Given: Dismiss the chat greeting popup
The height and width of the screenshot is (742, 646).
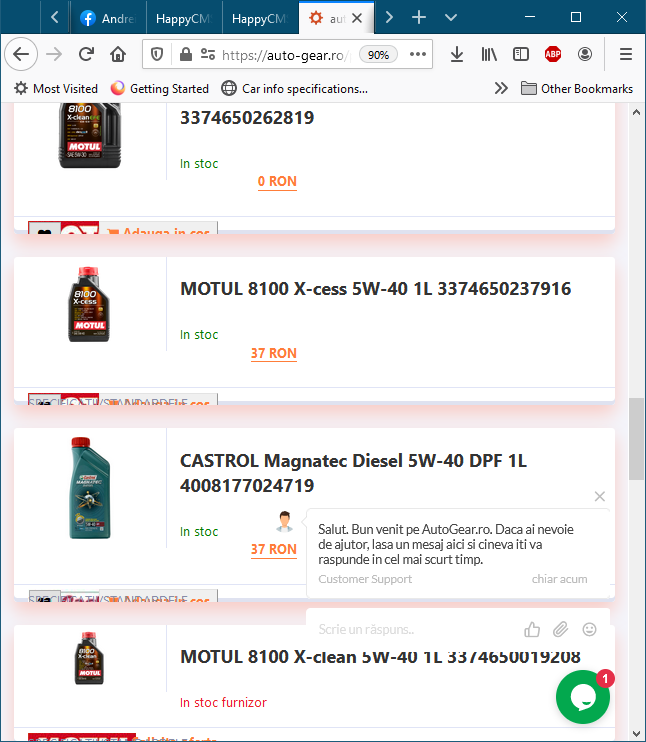Looking at the screenshot, I should 600,496.
